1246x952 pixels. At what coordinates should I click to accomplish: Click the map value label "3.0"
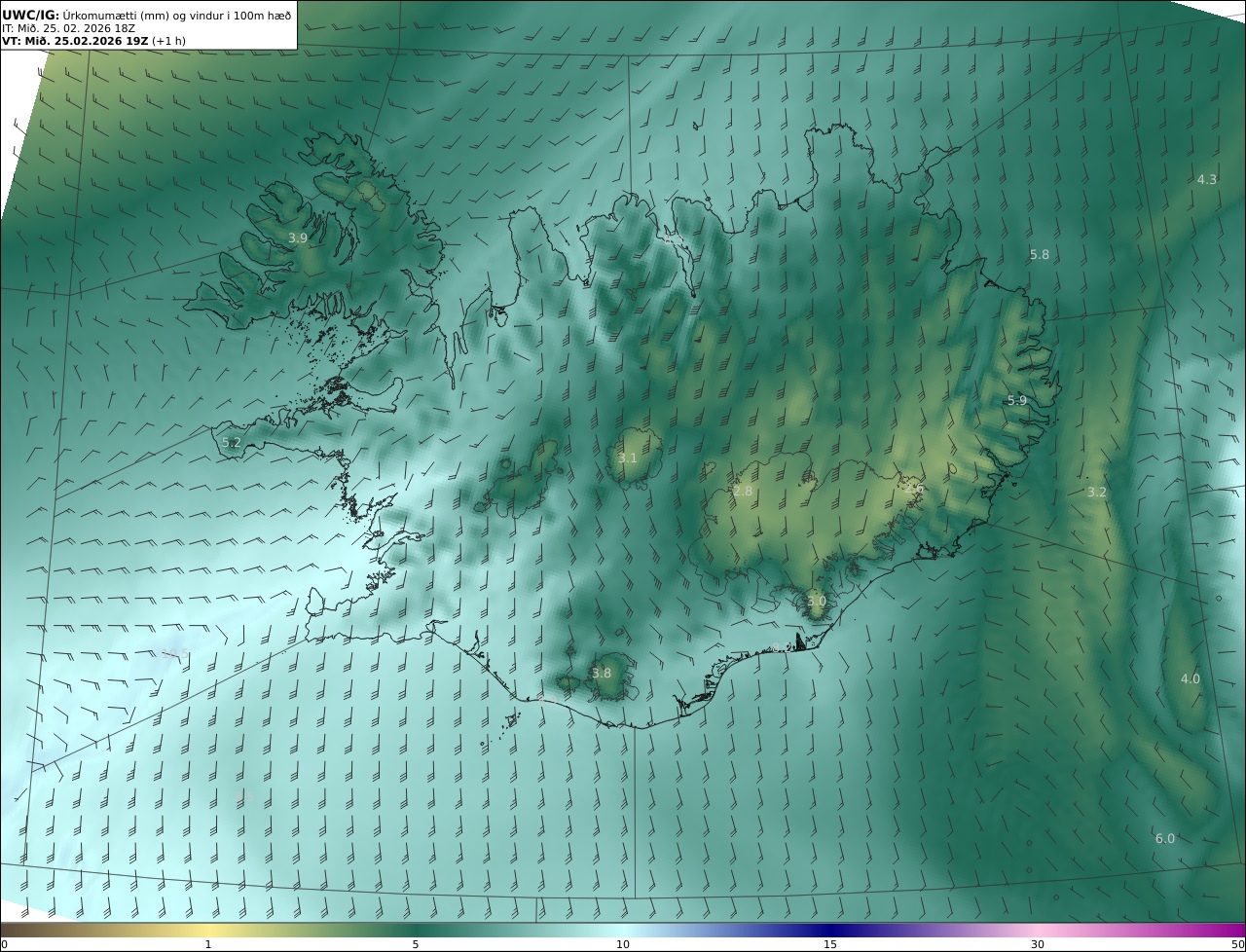coord(817,602)
